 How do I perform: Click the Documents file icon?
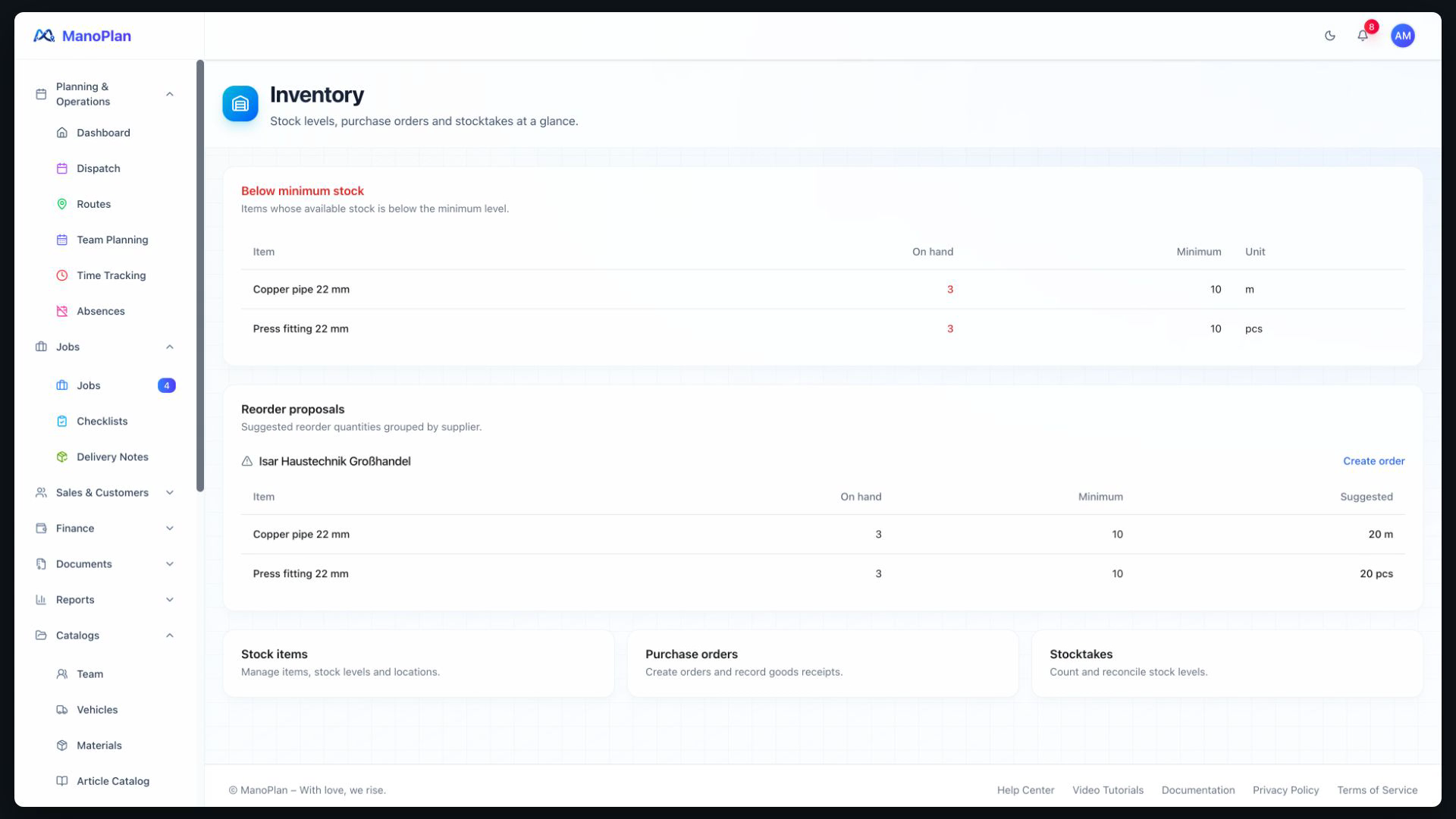pos(41,563)
